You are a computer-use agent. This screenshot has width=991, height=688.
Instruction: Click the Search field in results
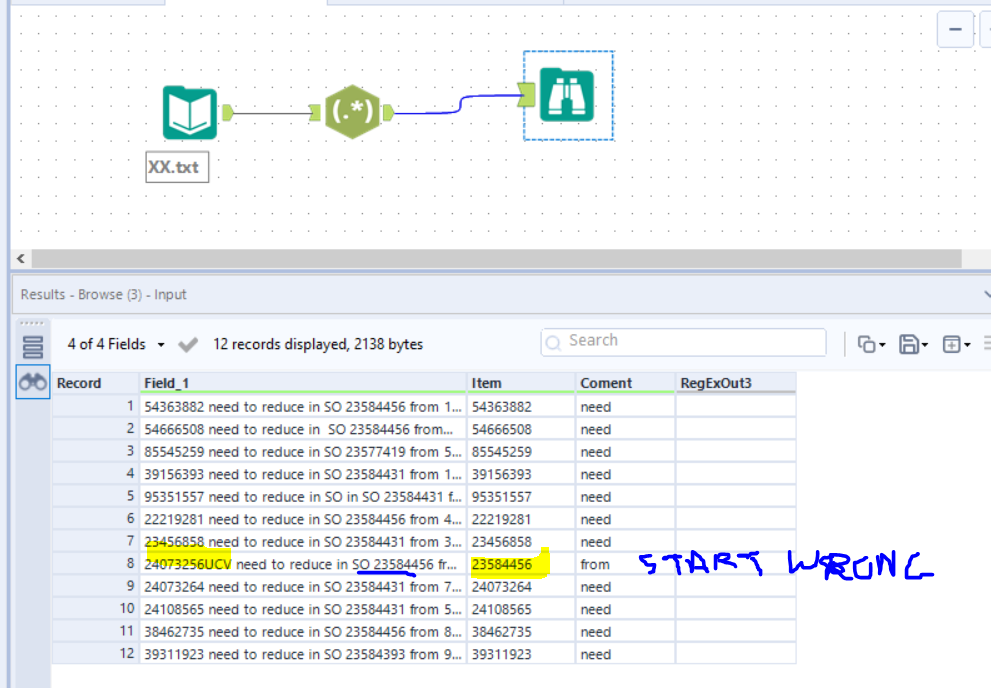point(683,342)
